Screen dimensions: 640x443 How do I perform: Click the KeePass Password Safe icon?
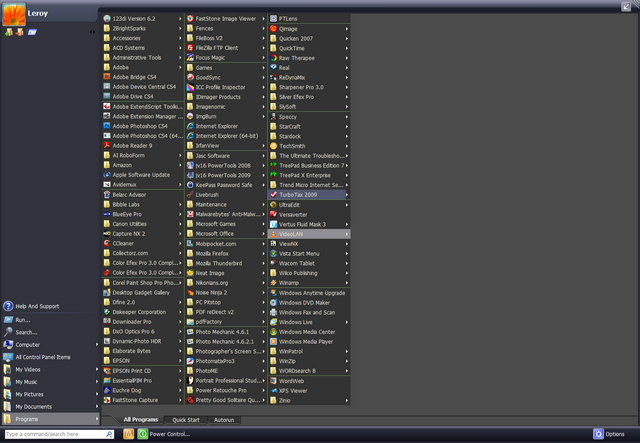click(190, 185)
